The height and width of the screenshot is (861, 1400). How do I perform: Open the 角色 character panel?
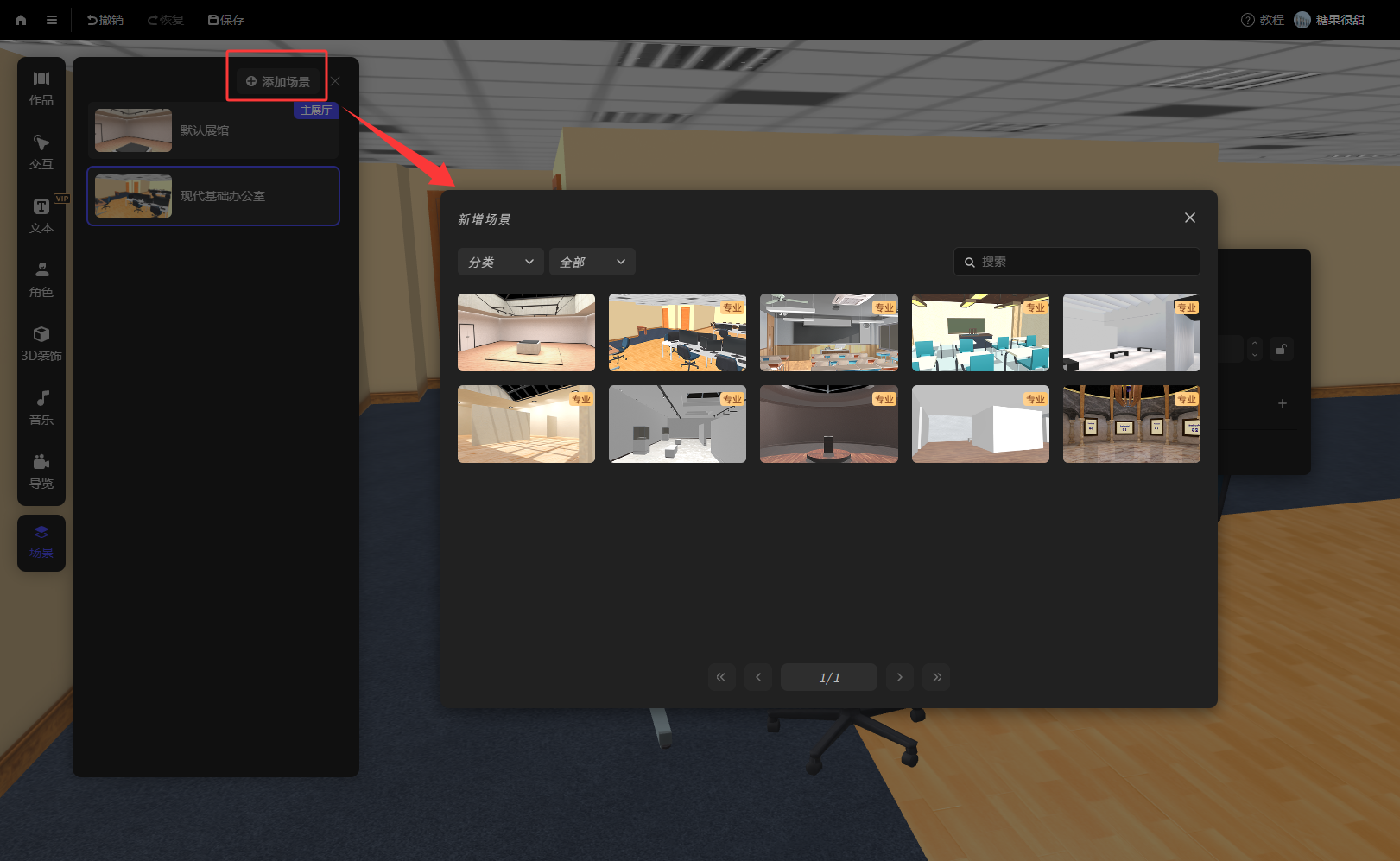click(41, 281)
